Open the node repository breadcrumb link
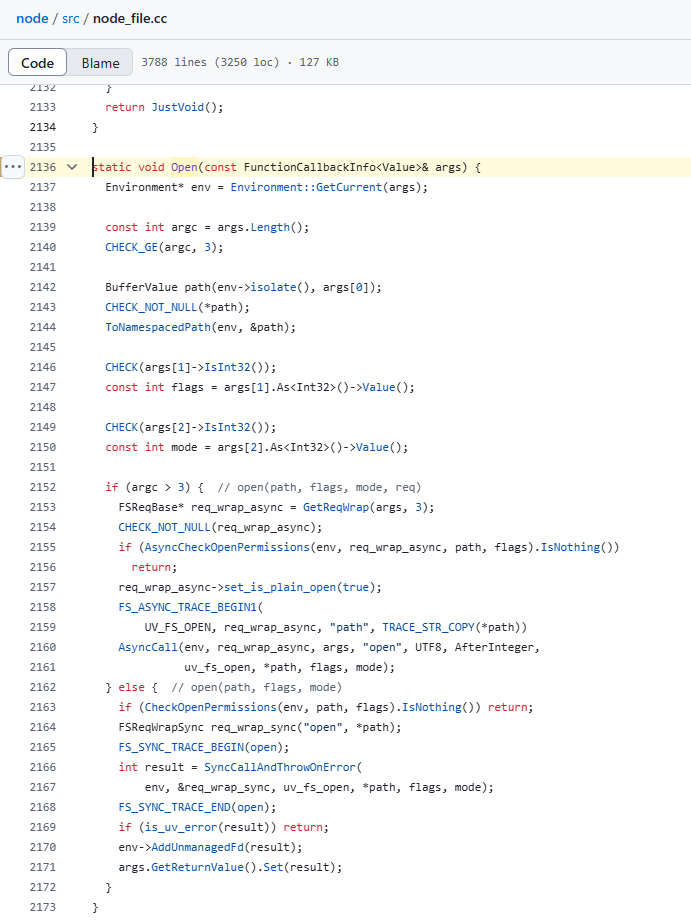Screen dimensions: 691x923 tap(32, 18)
